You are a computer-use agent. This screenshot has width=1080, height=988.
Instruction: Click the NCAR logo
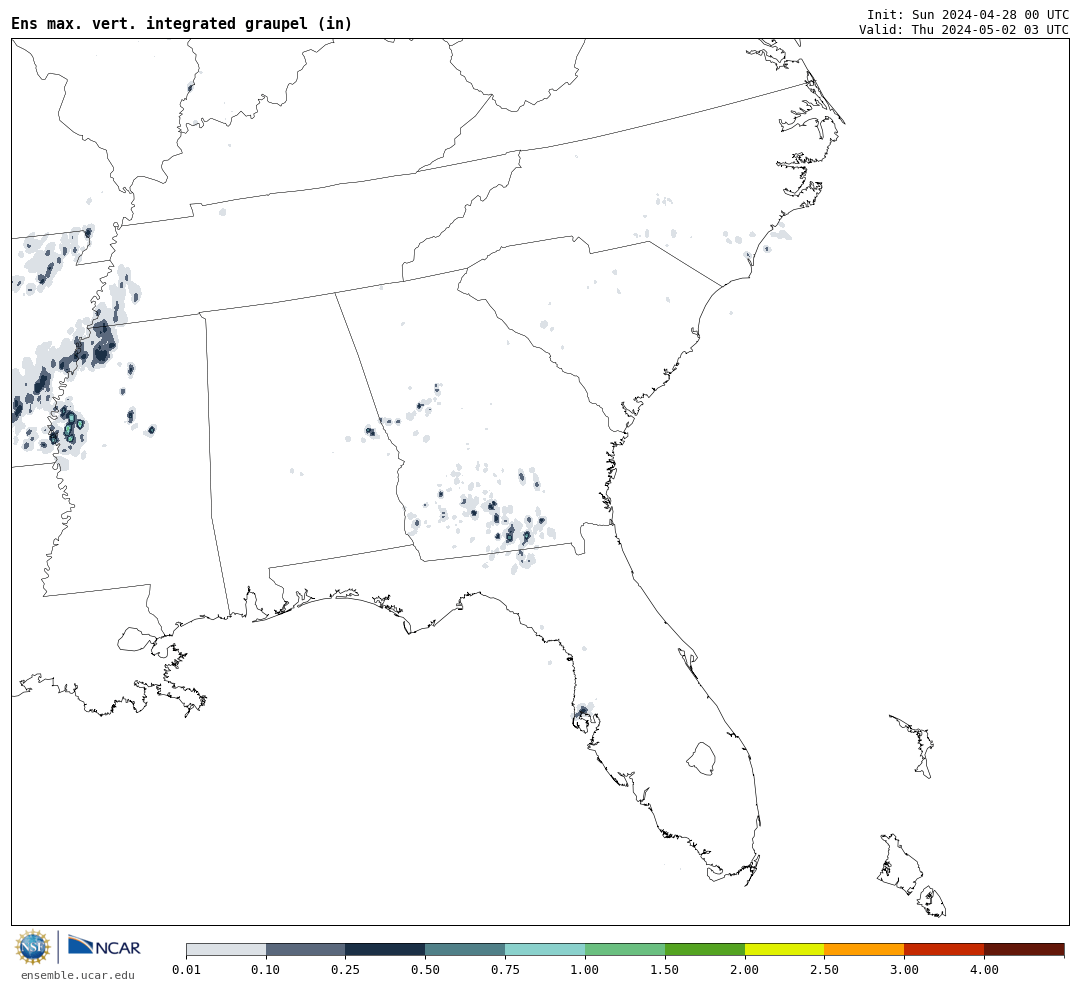(104, 946)
